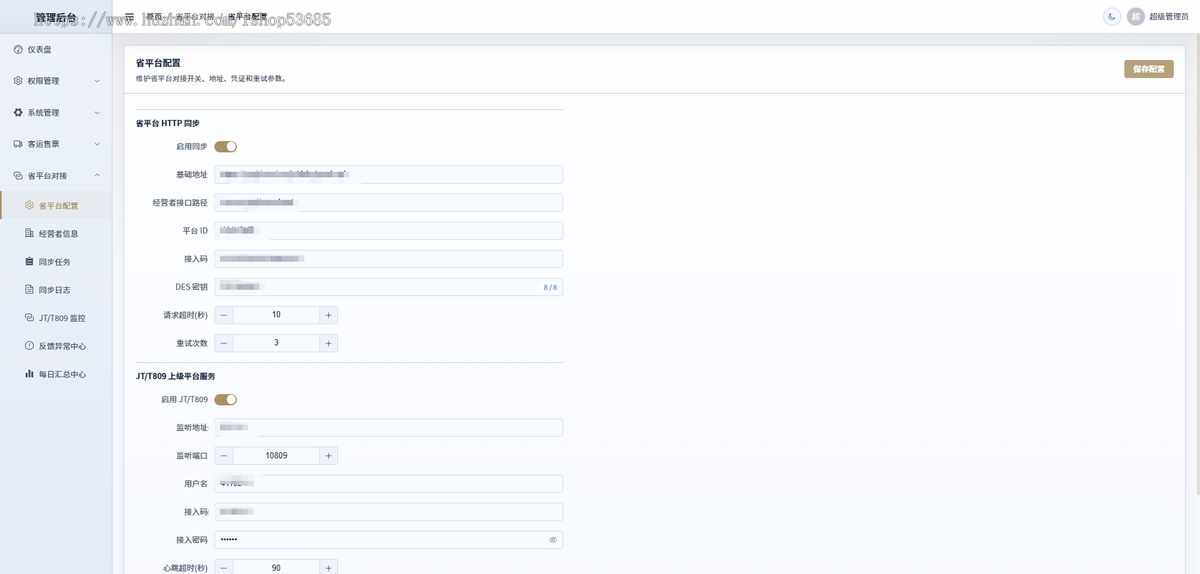Screen dimensions: 1200x574
Task: Focus the 经营者接口路径 input field
Action: [x=389, y=203]
